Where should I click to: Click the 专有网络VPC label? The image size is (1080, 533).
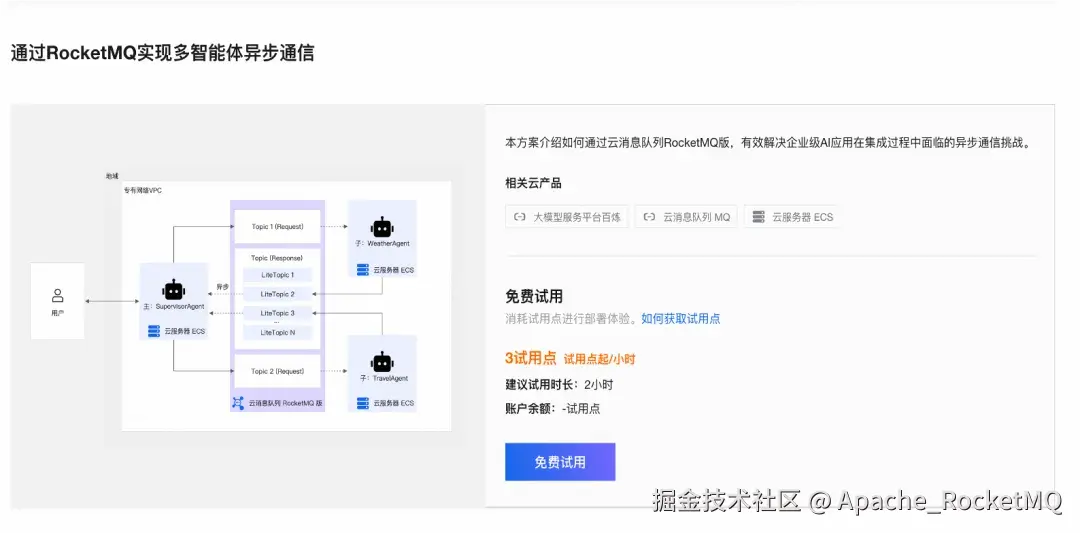tap(143, 190)
